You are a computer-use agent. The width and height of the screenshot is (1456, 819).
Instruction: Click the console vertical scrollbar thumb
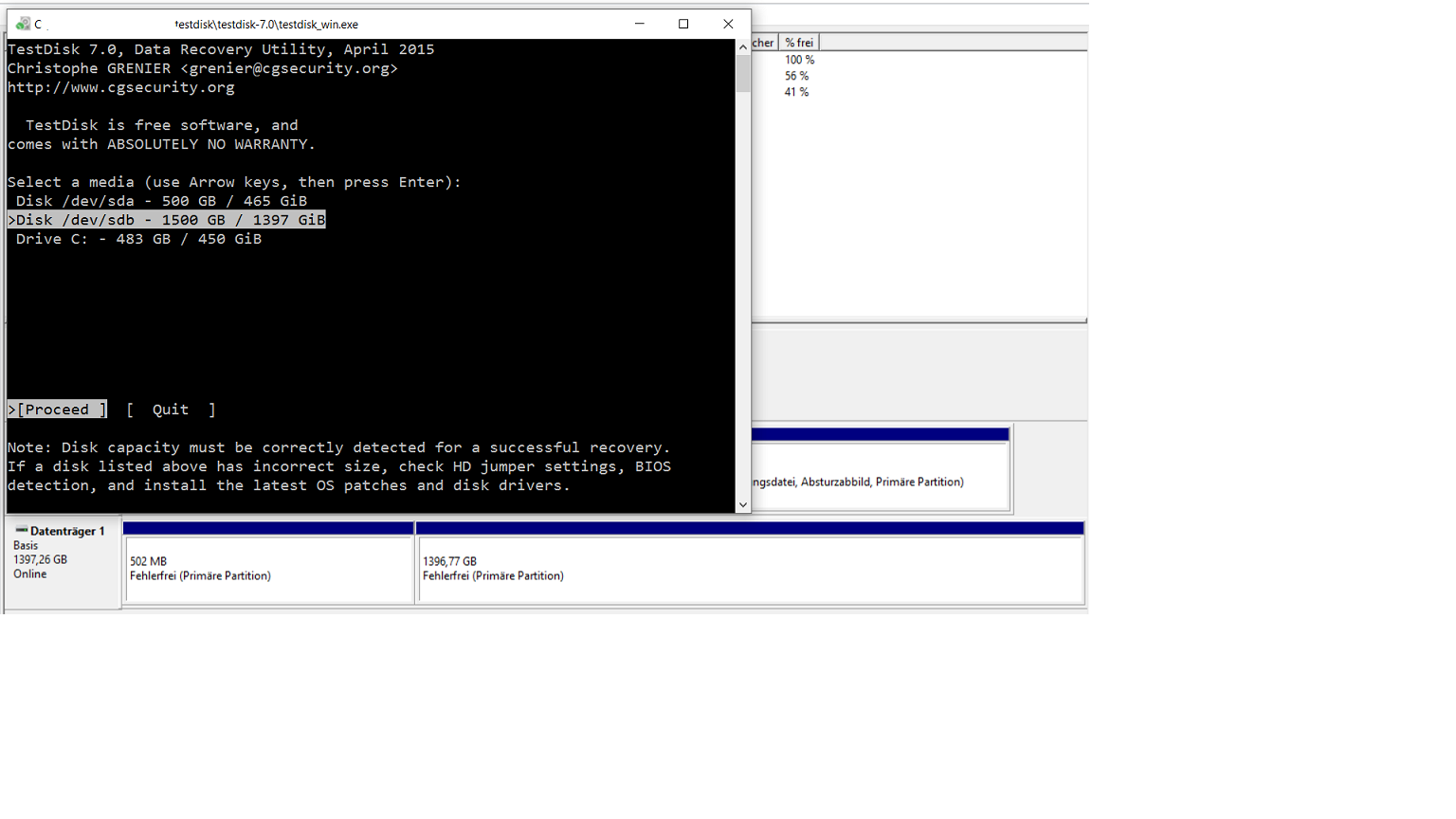(x=743, y=73)
